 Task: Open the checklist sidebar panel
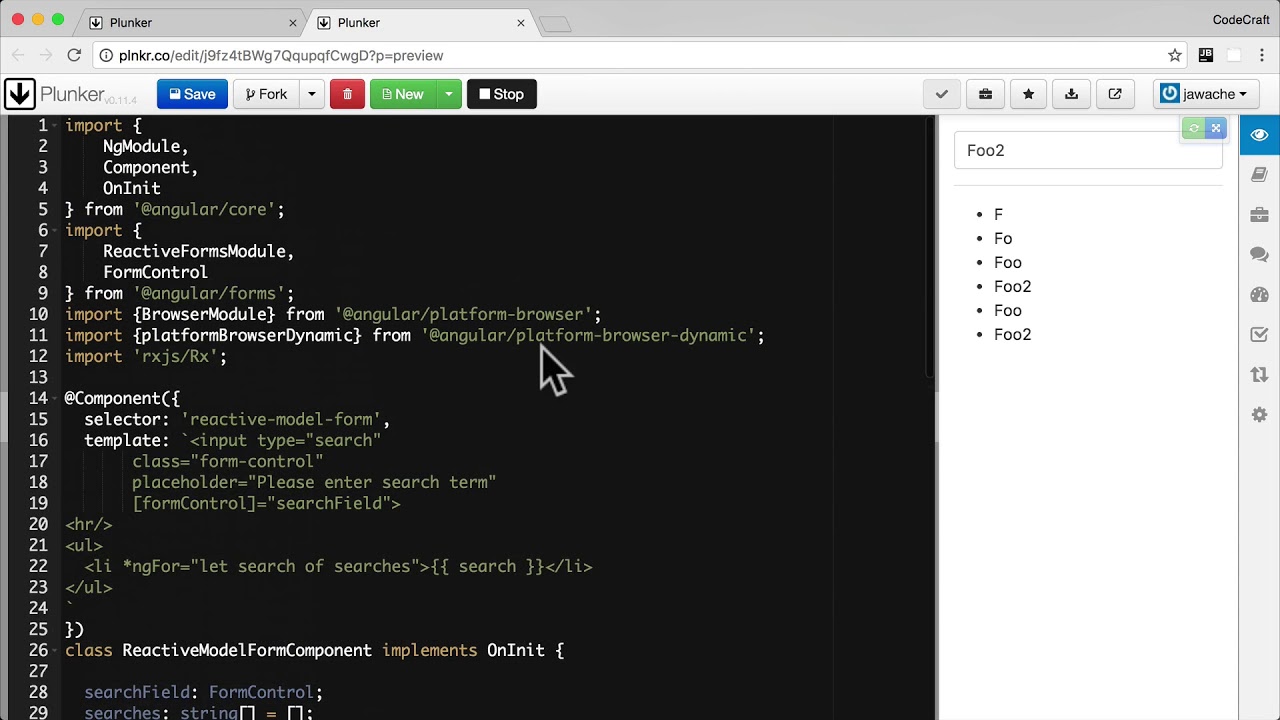click(x=1259, y=335)
